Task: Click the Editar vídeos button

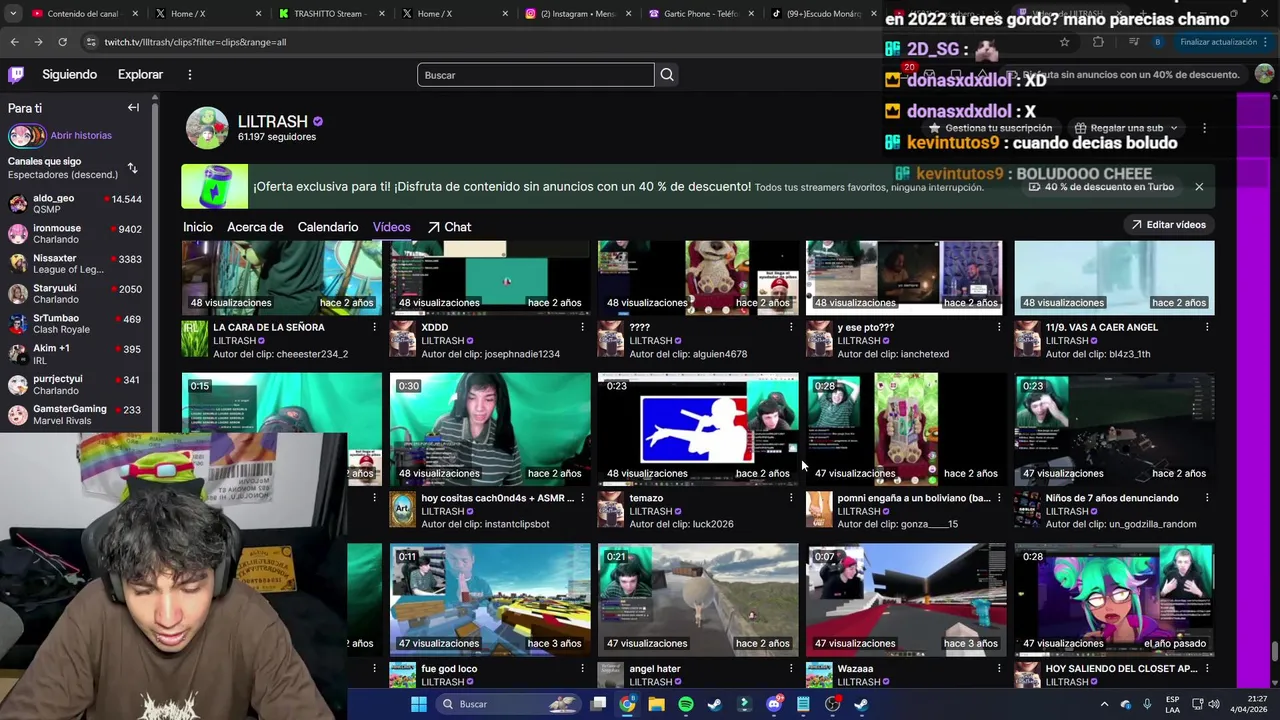Action: [1168, 225]
